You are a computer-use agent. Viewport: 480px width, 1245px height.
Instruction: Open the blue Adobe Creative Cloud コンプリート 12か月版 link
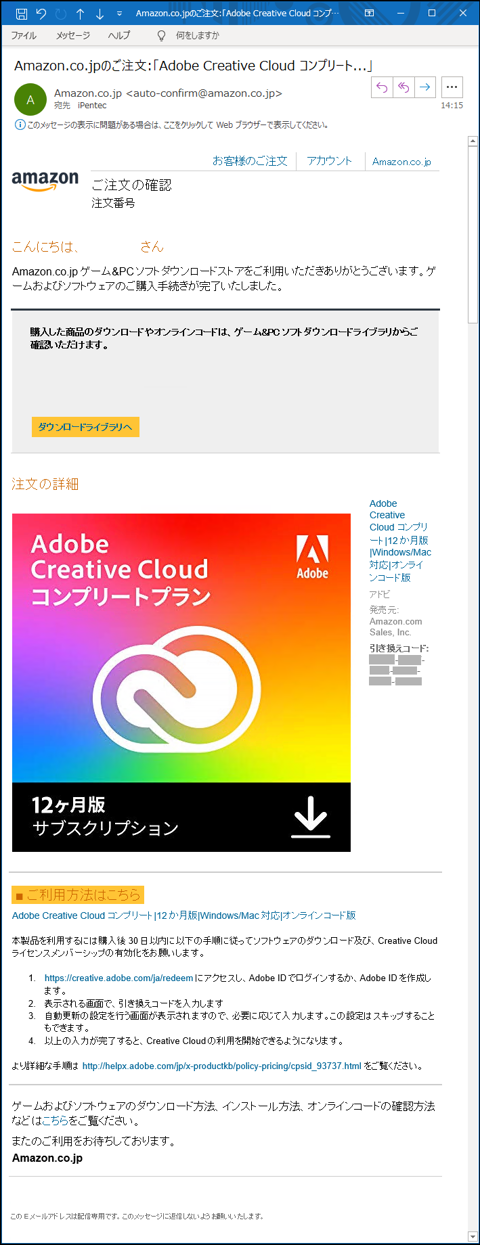tap(184, 915)
